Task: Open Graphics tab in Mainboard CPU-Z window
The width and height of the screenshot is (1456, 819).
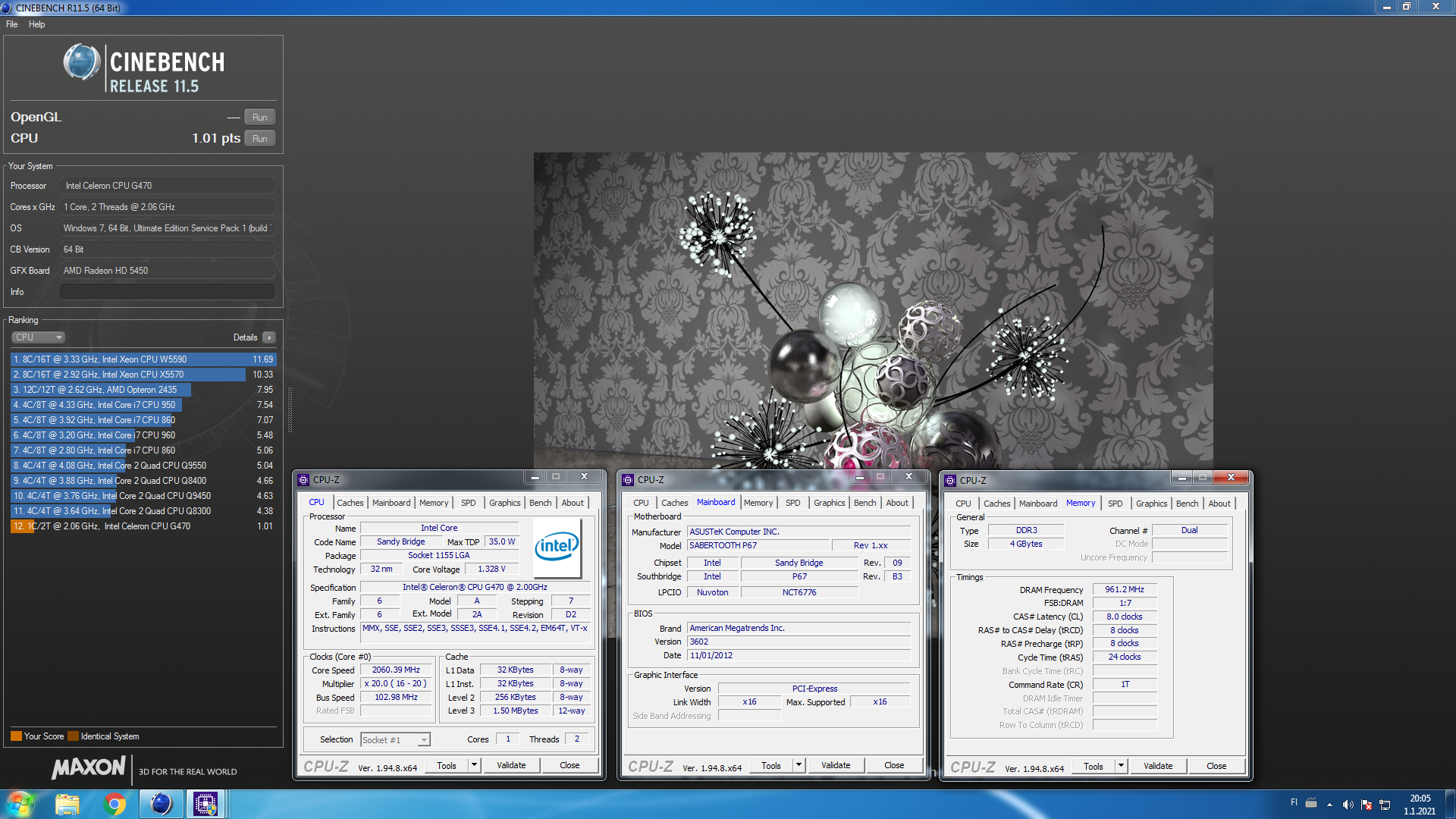Action: click(x=829, y=503)
